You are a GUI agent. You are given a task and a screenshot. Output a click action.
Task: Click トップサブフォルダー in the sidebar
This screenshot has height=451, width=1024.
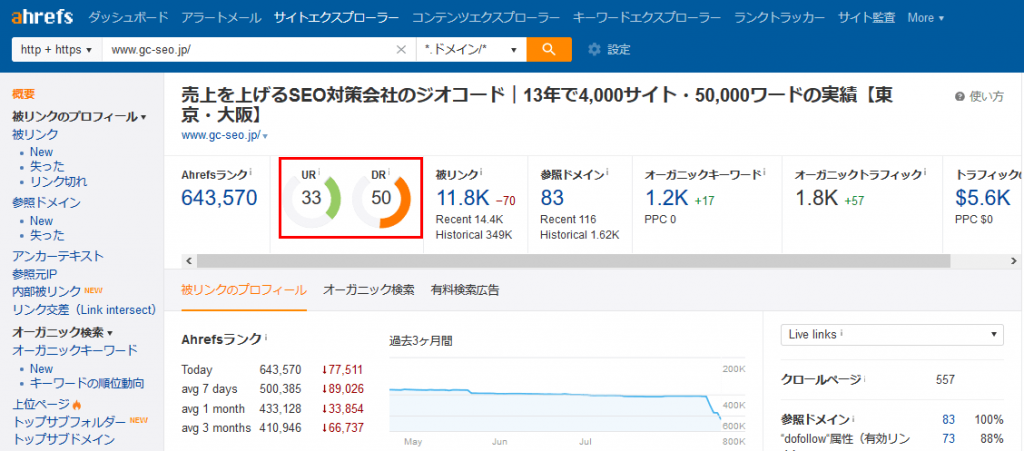pyautogui.click(x=69, y=422)
